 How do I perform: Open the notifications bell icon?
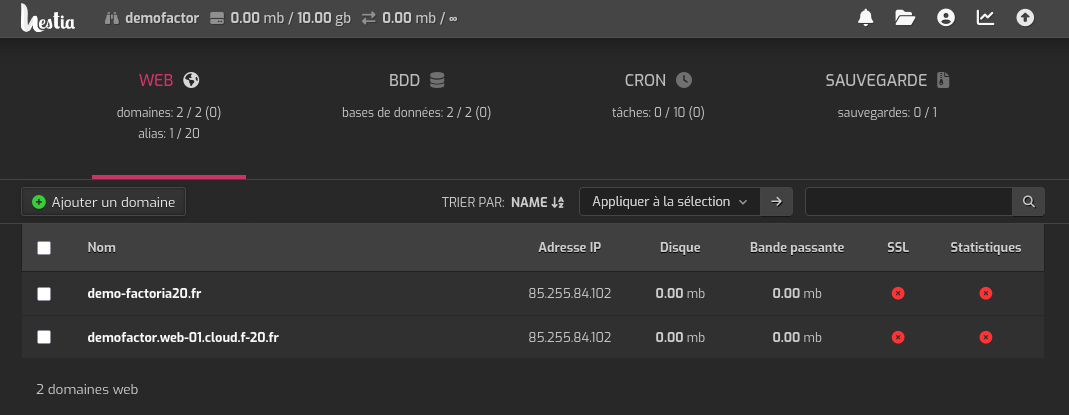tap(866, 18)
